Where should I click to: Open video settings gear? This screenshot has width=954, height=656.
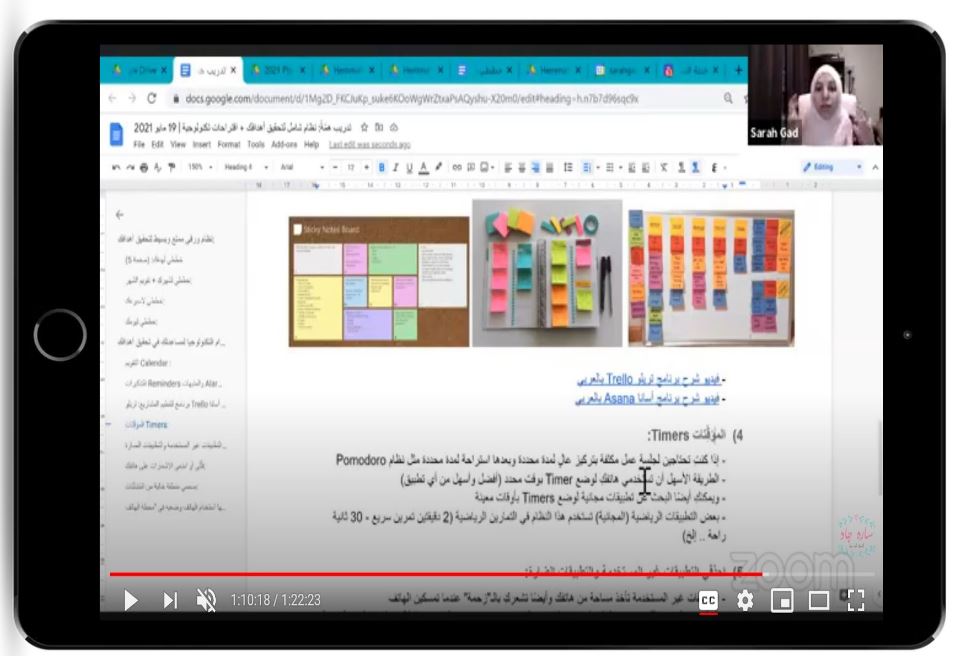pos(745,600)
